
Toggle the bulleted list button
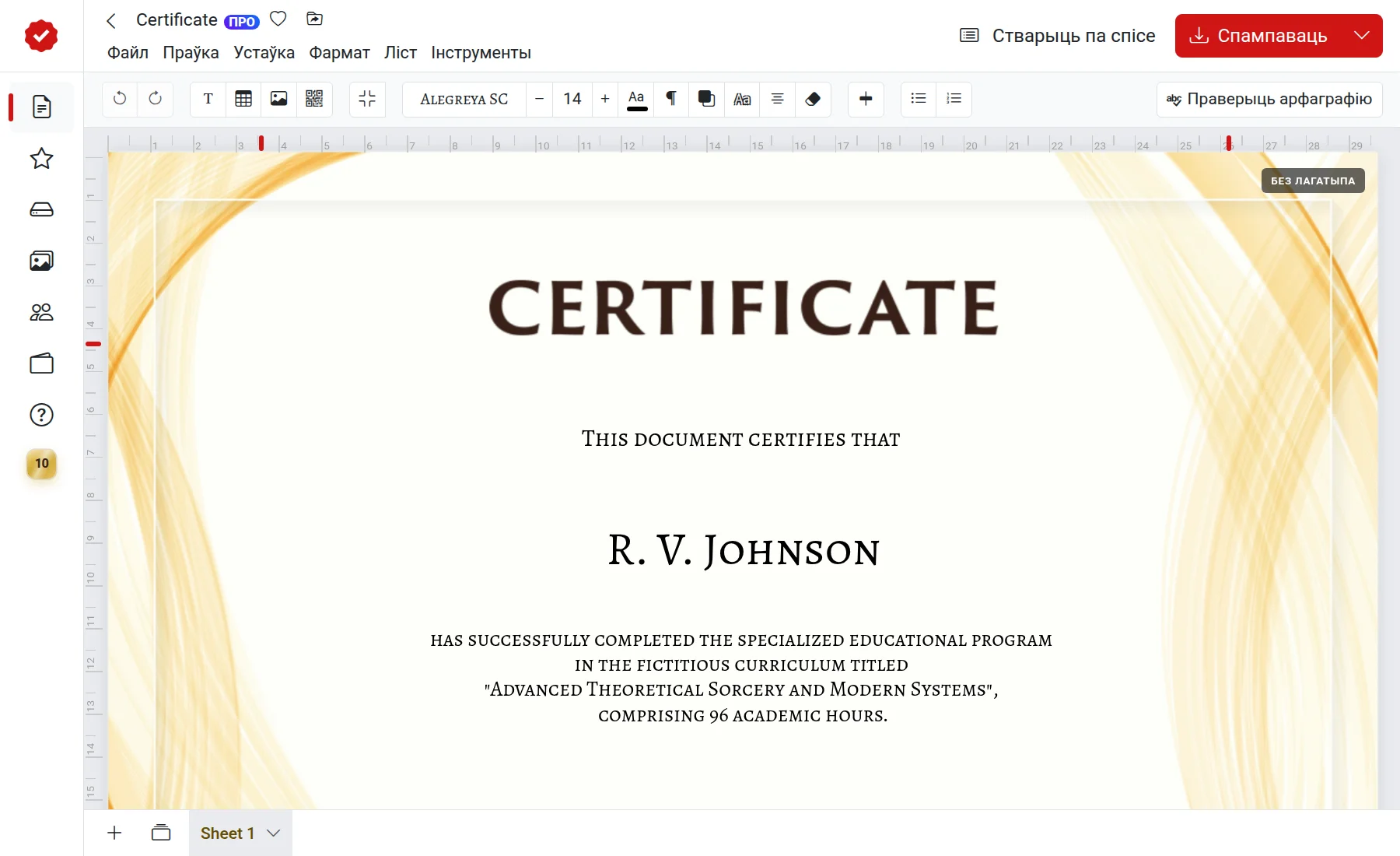coord(919,99)
